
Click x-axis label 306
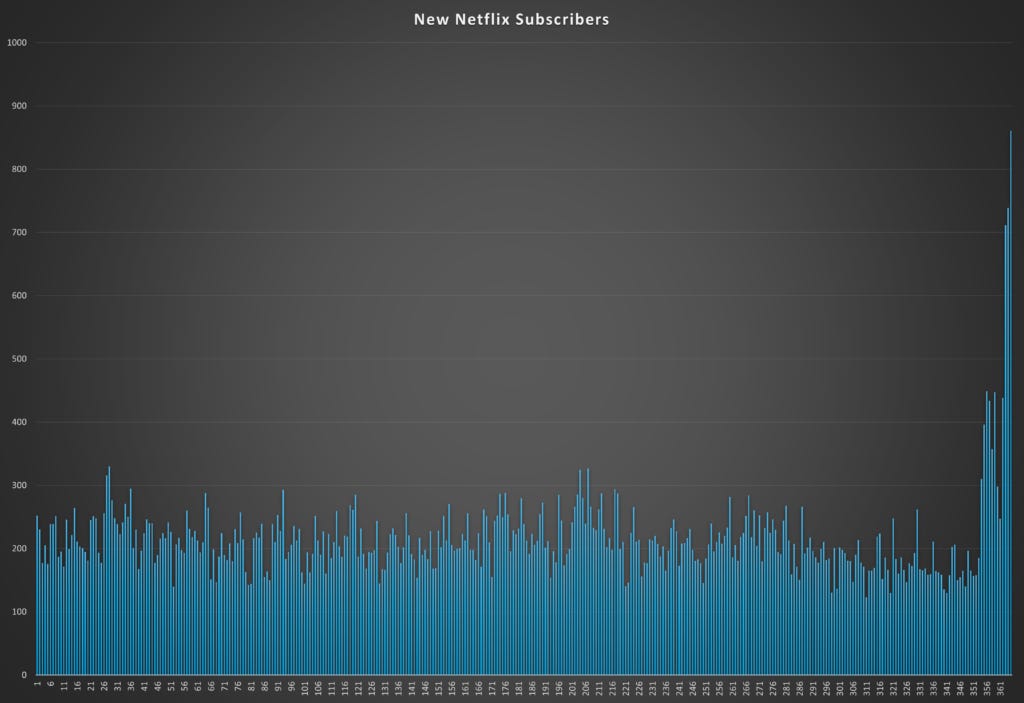854,689
